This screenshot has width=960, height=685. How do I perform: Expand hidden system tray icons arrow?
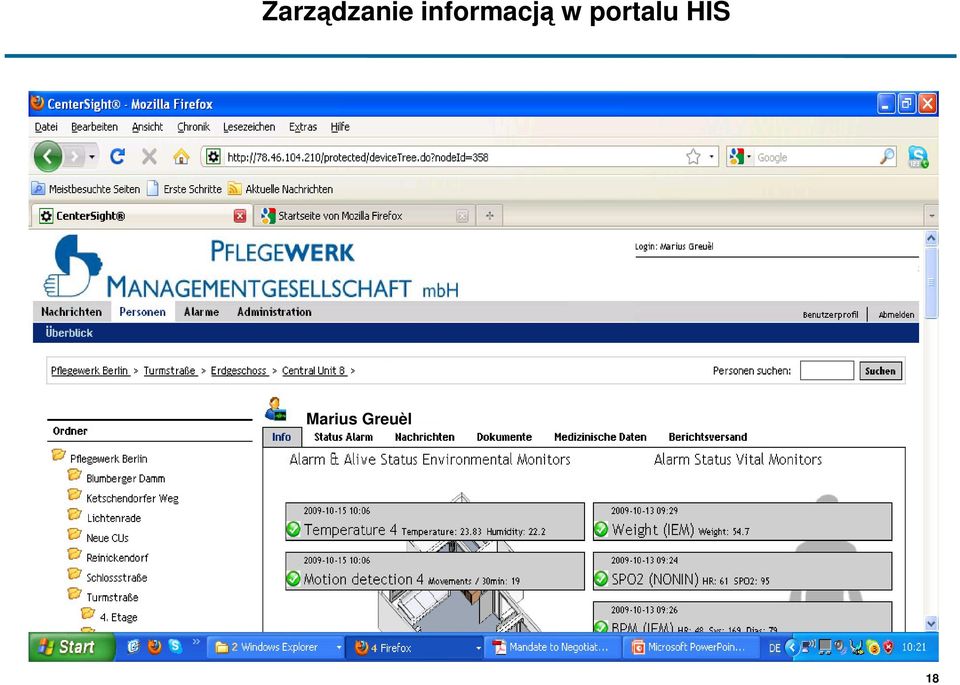click(792, 647)
